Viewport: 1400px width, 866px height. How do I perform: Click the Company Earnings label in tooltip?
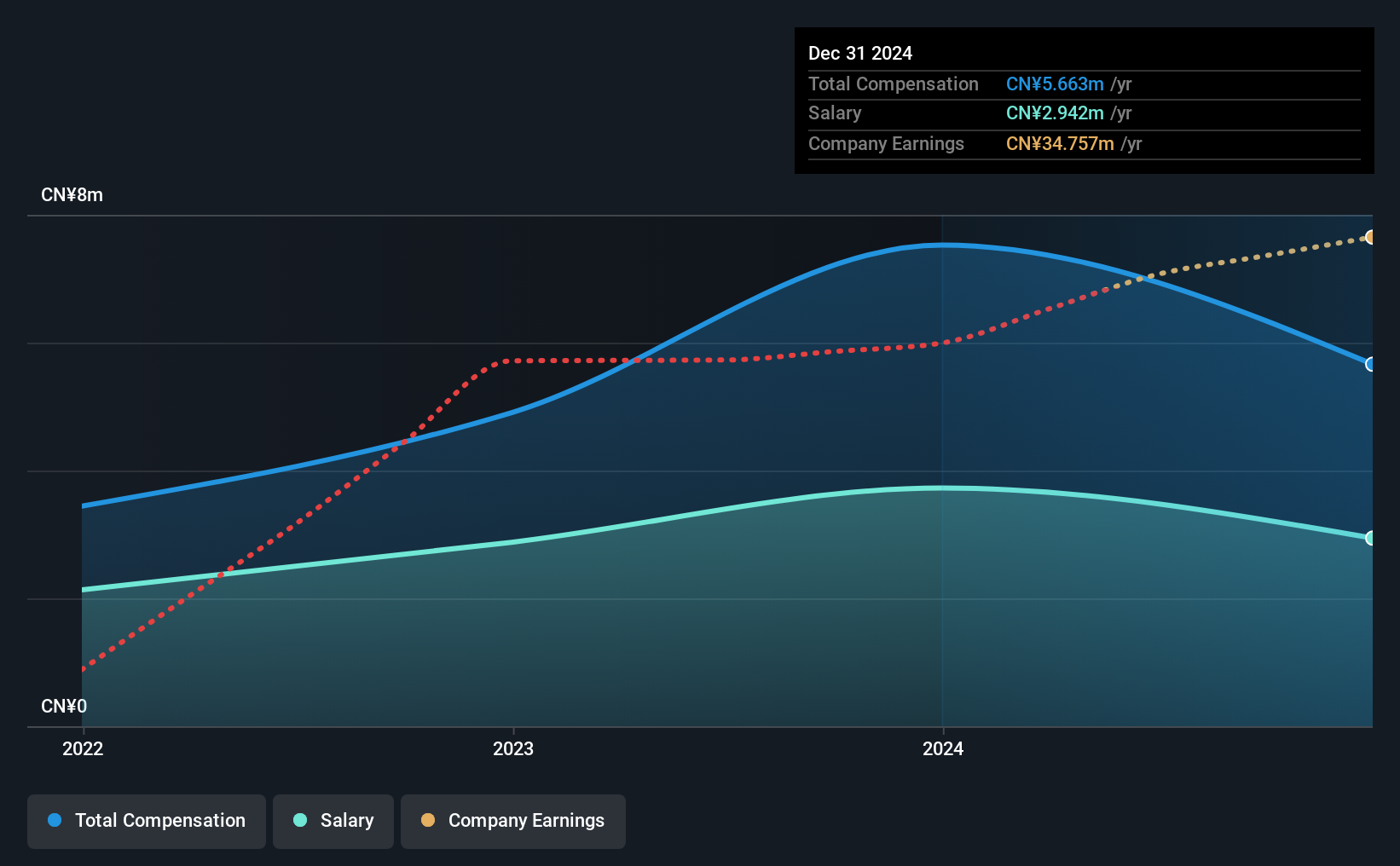886,143
